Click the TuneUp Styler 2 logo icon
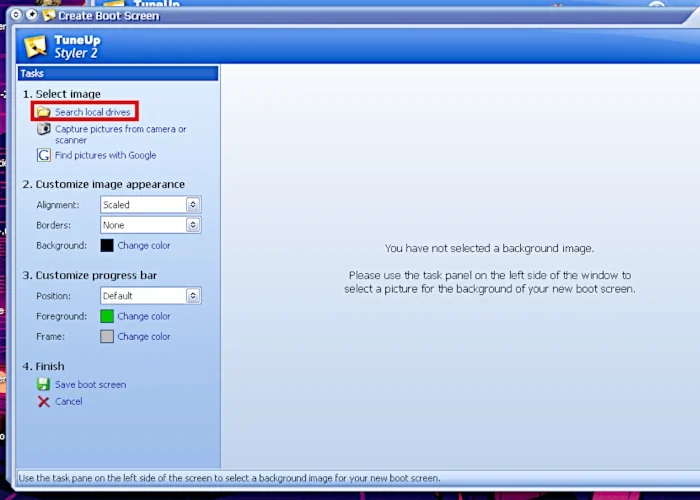 click(x=35, y=46)
